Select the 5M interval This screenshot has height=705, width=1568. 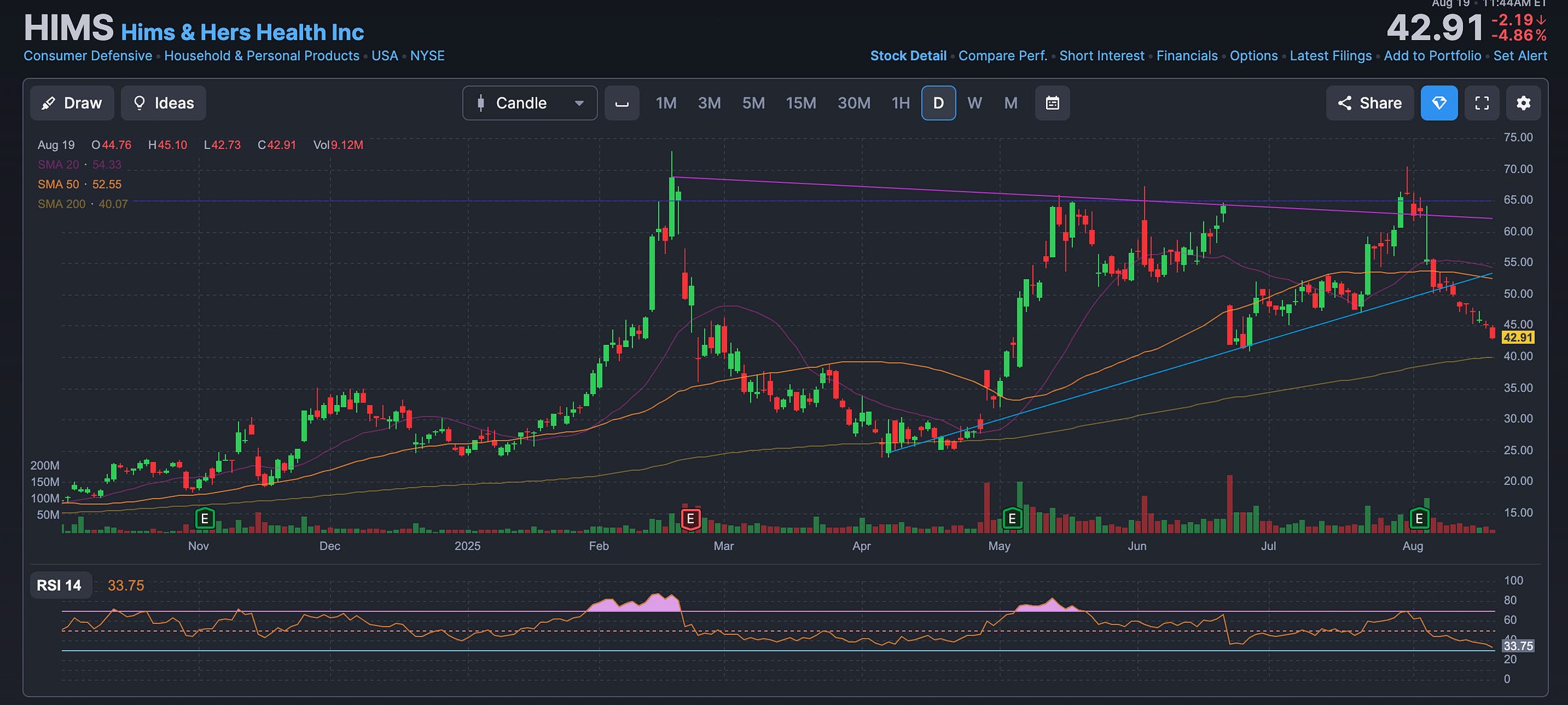(x=753, y=103)
